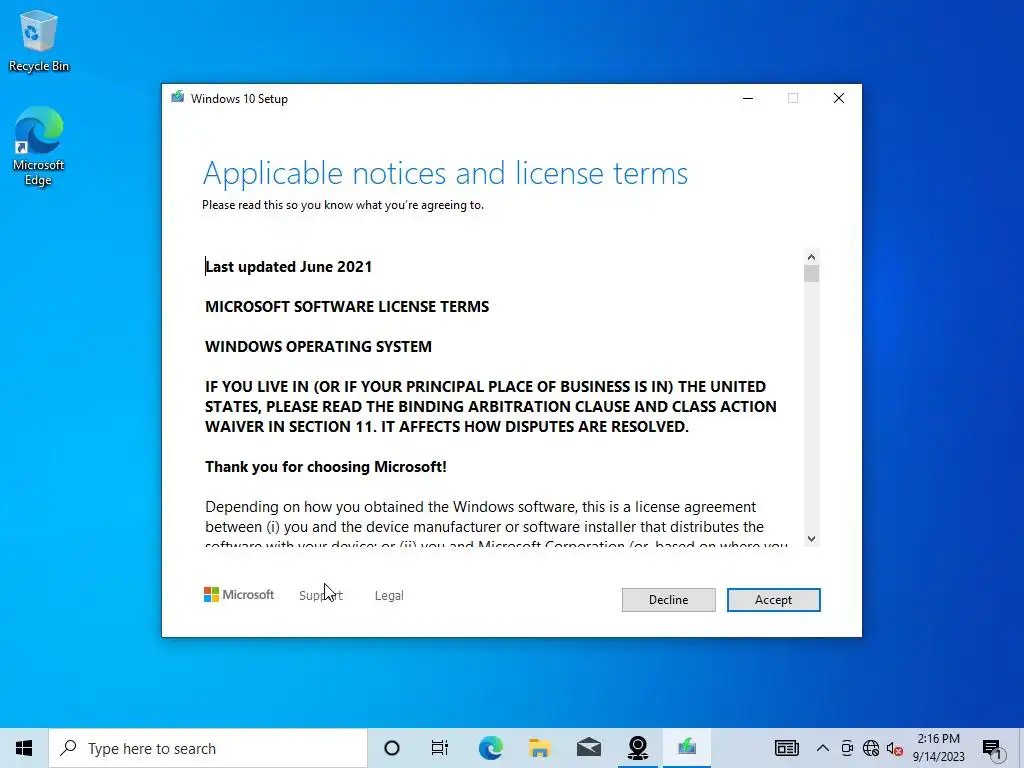Click the license text scrollbar thumb
Viewport: 1024px width, 768px height.
[x=811, y=273]
